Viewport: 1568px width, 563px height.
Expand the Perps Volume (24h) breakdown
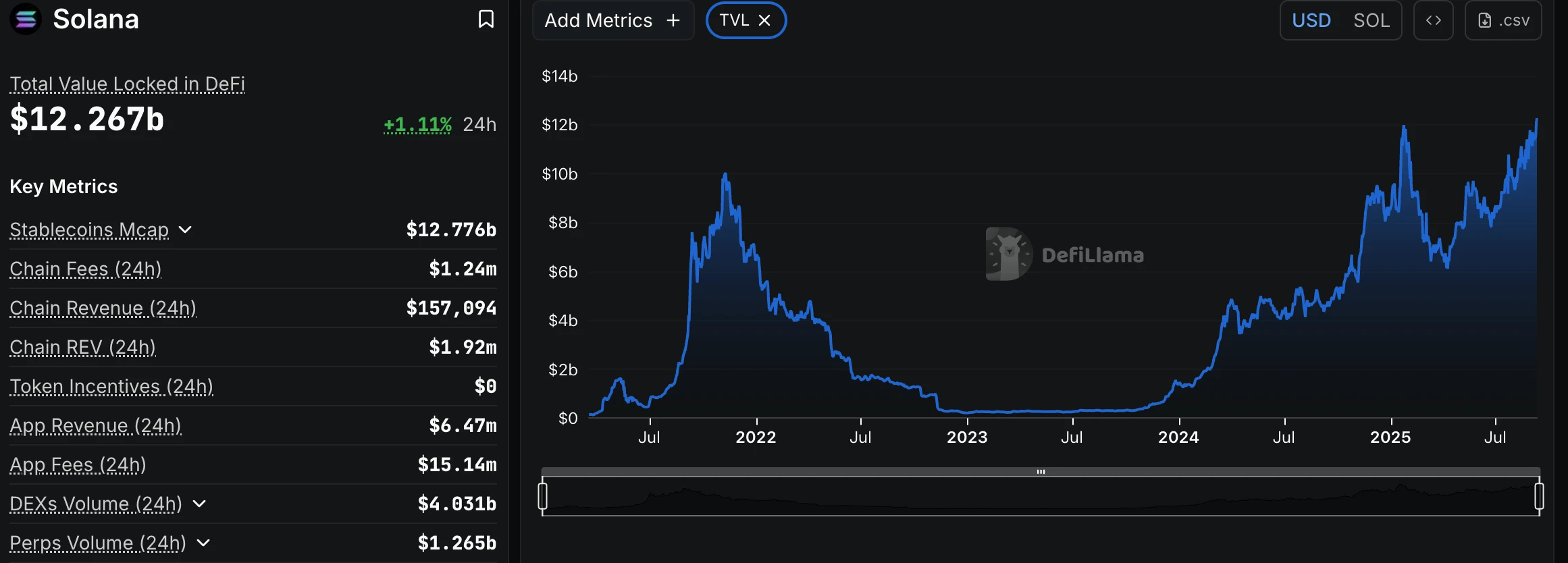(203, 543)
